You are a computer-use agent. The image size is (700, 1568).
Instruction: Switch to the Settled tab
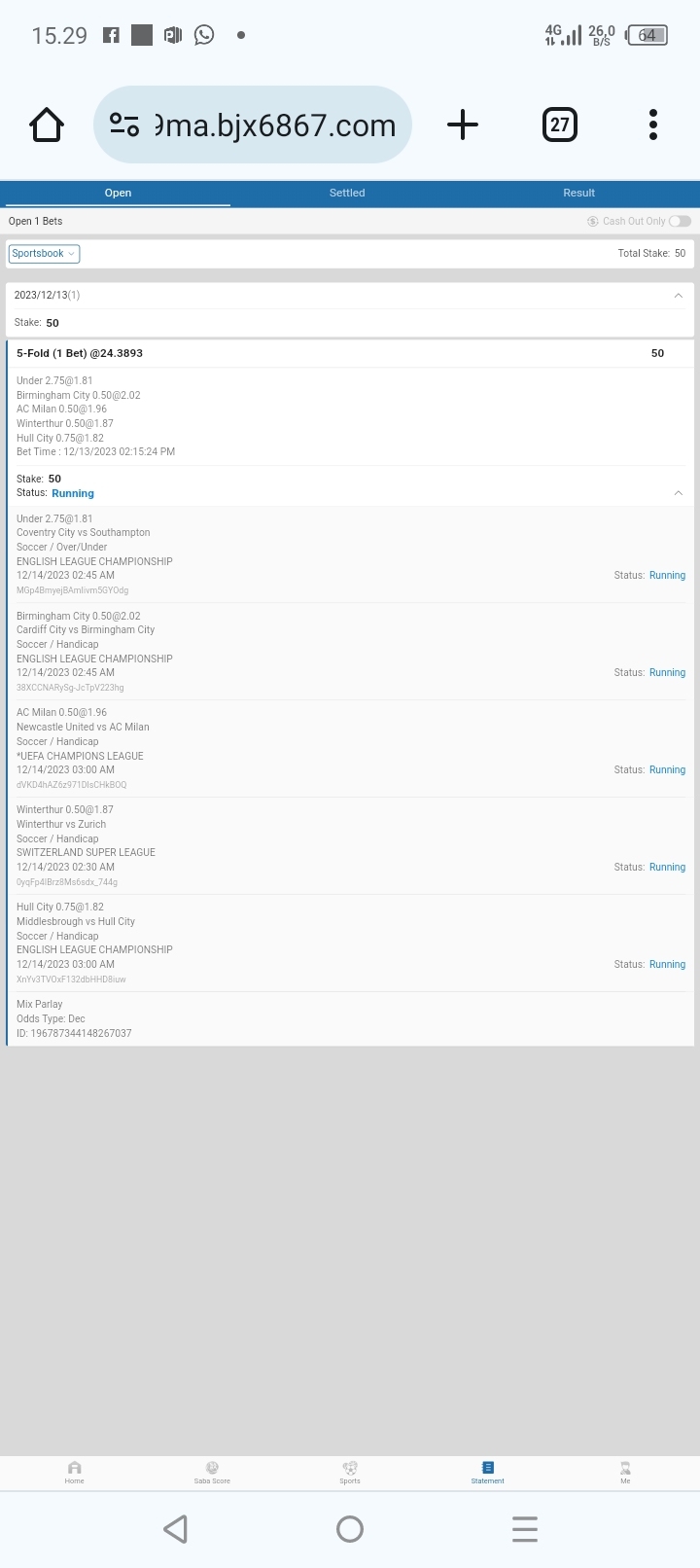coord(347,193)
